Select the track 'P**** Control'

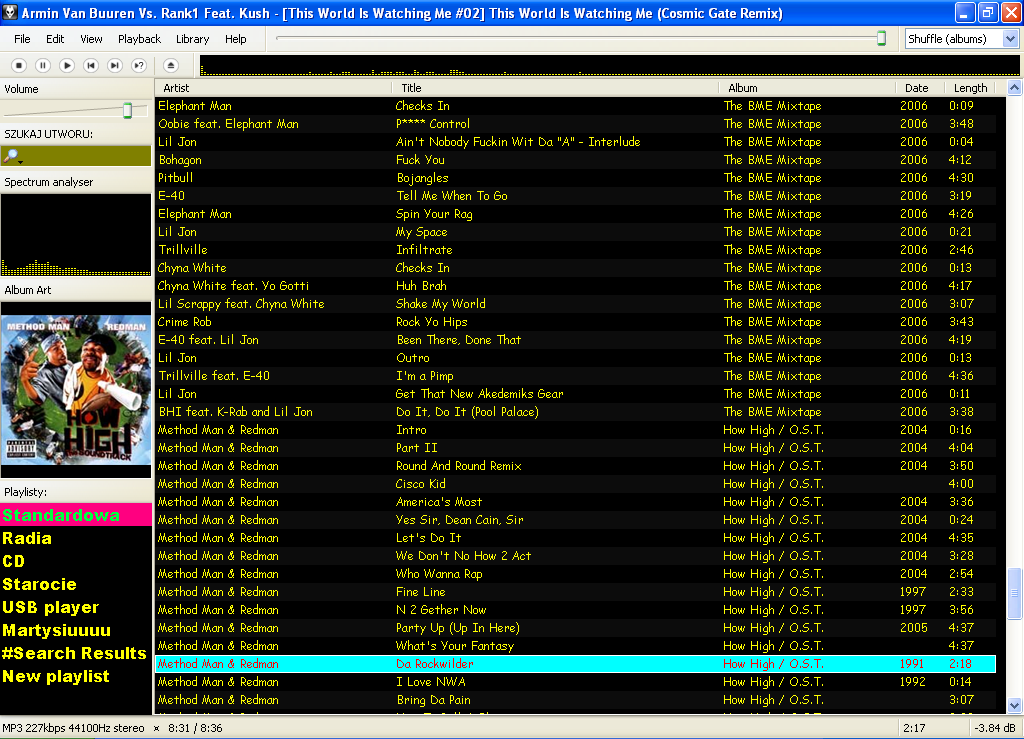click(575, 124)
